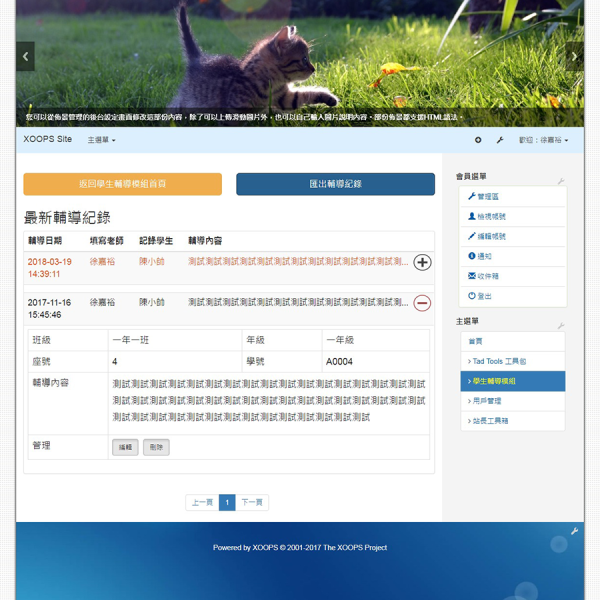
Task: Select highlighted 學生輔導模組 menu item
Action: click(x=513, y=381)
